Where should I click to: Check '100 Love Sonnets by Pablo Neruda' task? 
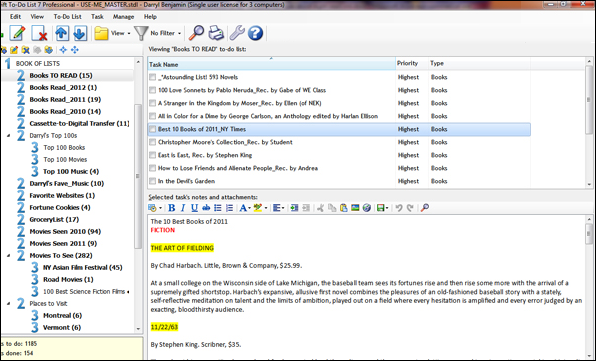pos(152,90)
